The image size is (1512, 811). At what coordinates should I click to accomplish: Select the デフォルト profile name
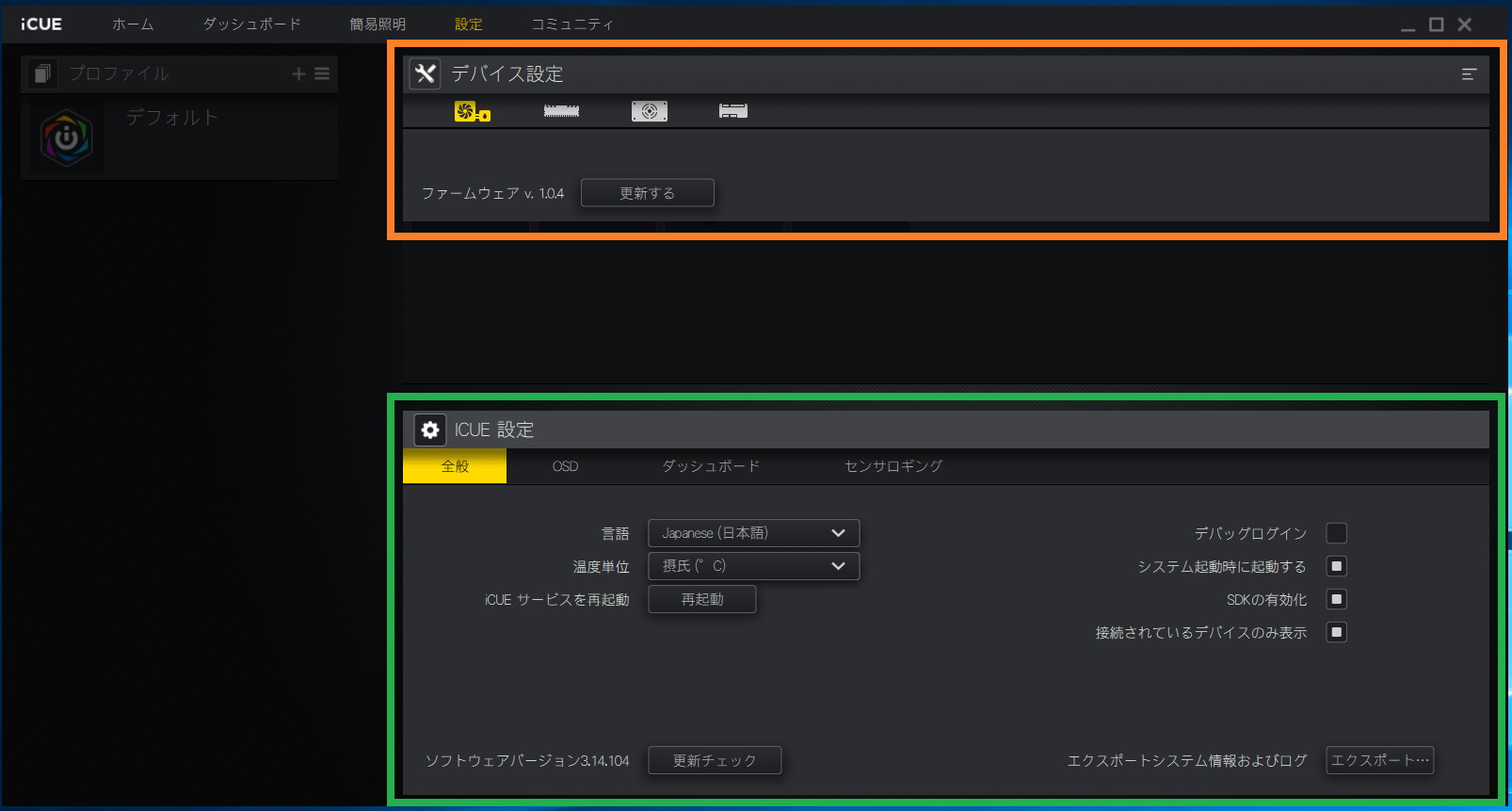pos(172,118)
